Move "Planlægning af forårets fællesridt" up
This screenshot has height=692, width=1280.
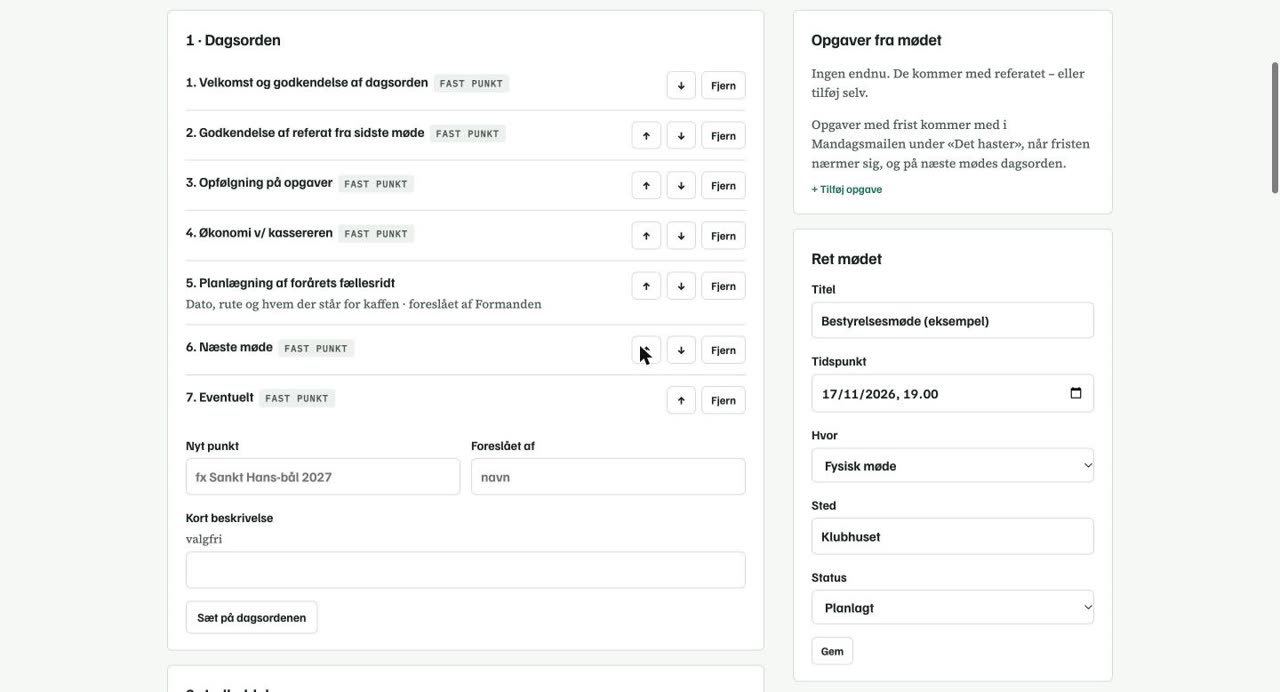pos(646,286)
